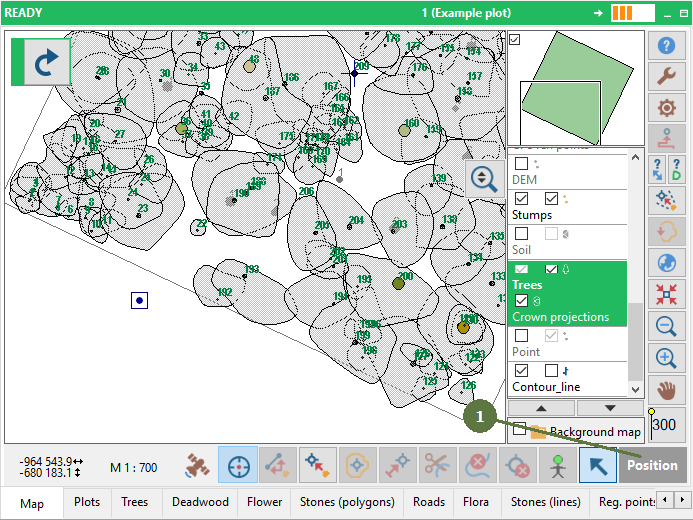Click the move point red arrow tool

[x=398, y=465]
